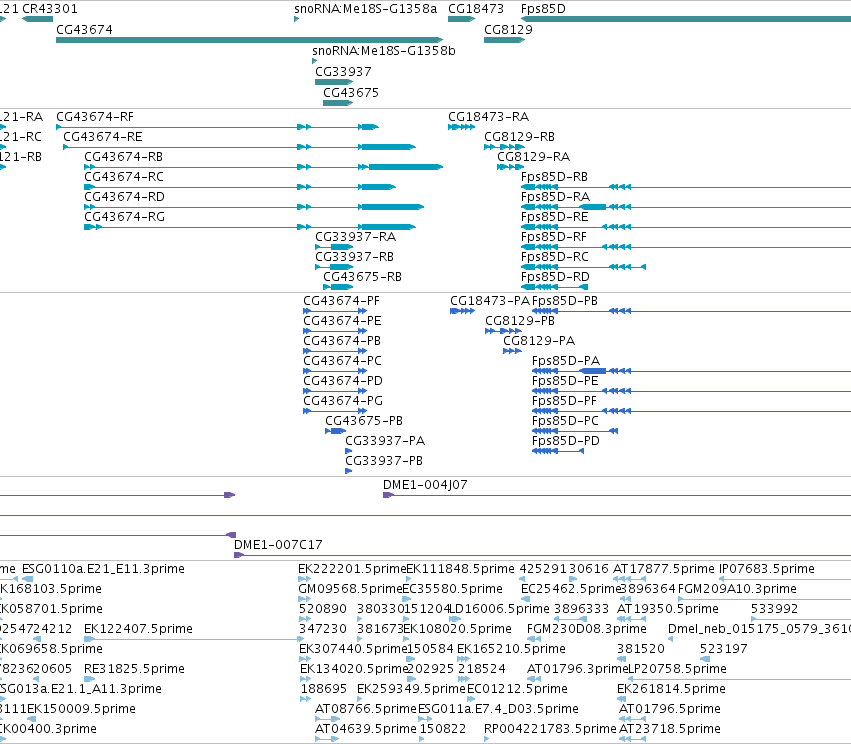
Task: Click EST FGM230D08.3prime
Action: (586, 629)
